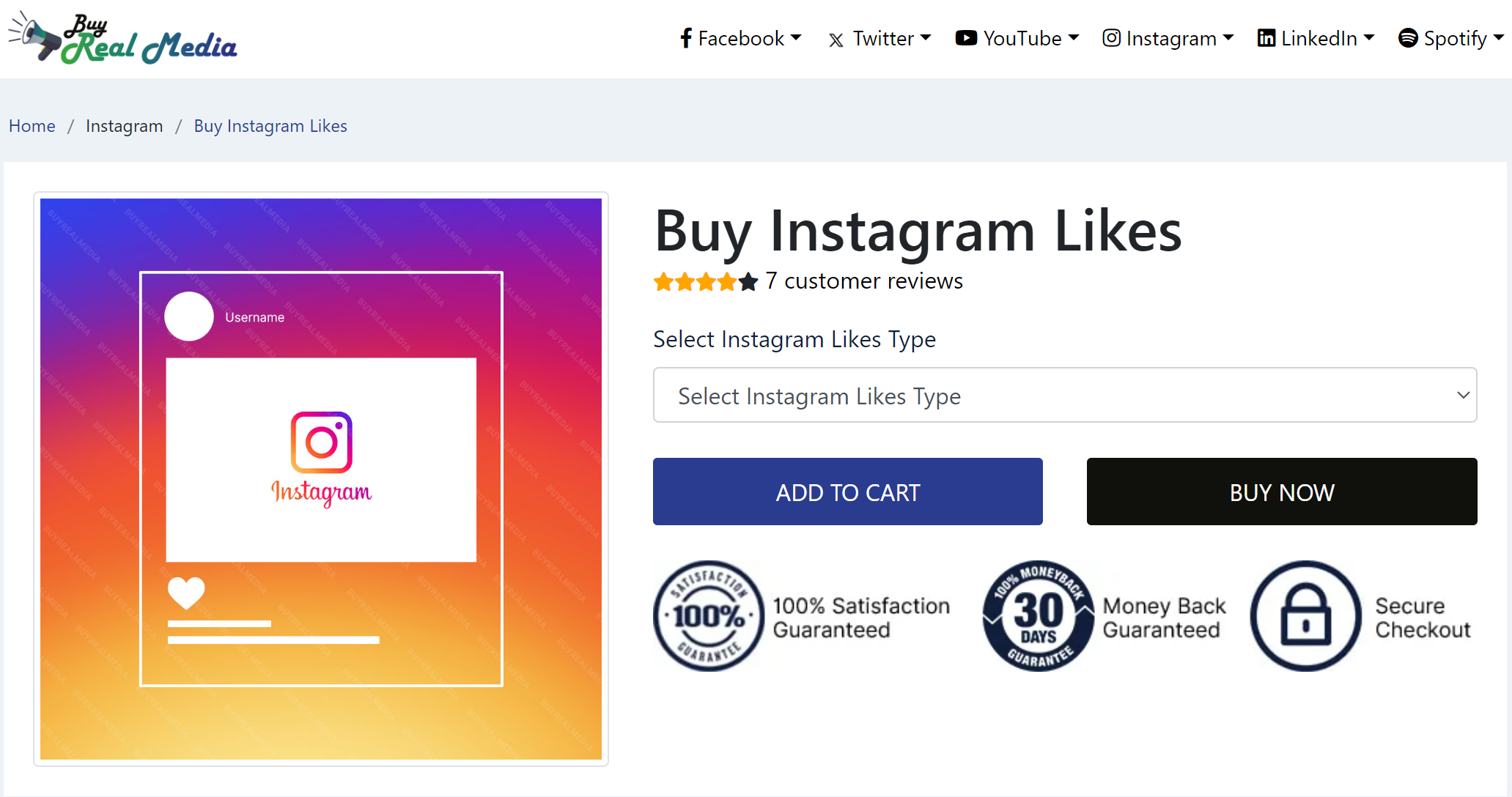Click the Facebook icon in navigation

[x=686, y=38]
